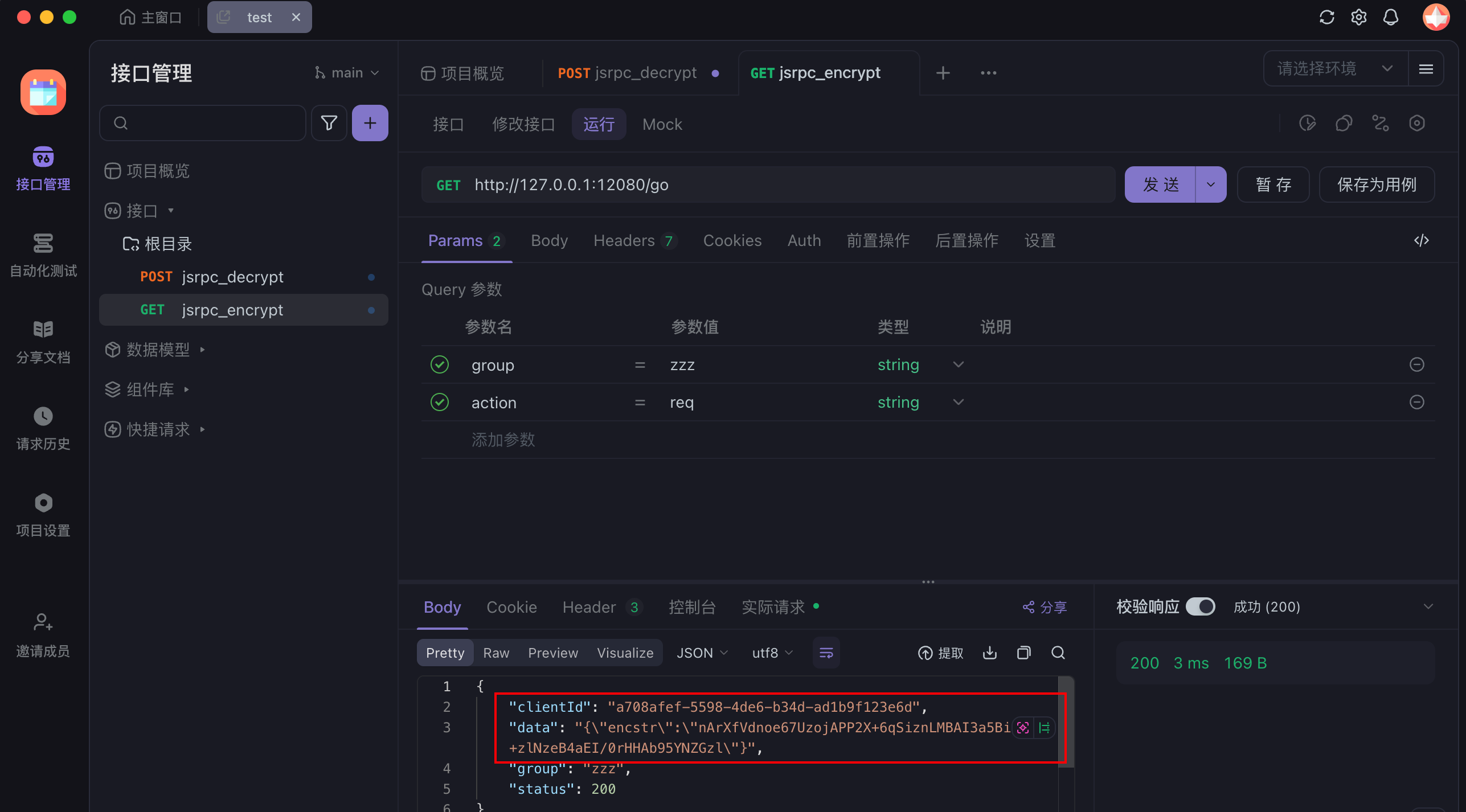Open notifications bell icon

[1391, 17]
